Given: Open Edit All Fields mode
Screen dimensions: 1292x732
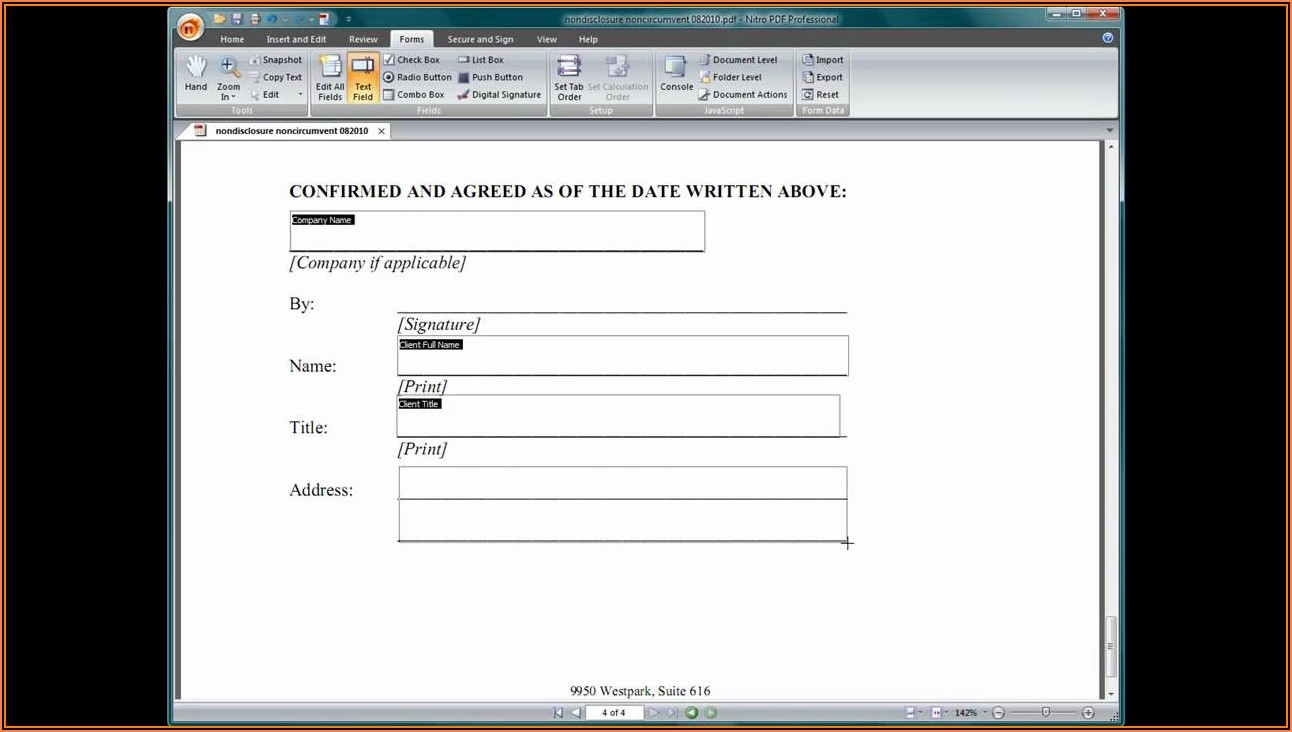Looking at the screenshot, I should click(330, 77).
